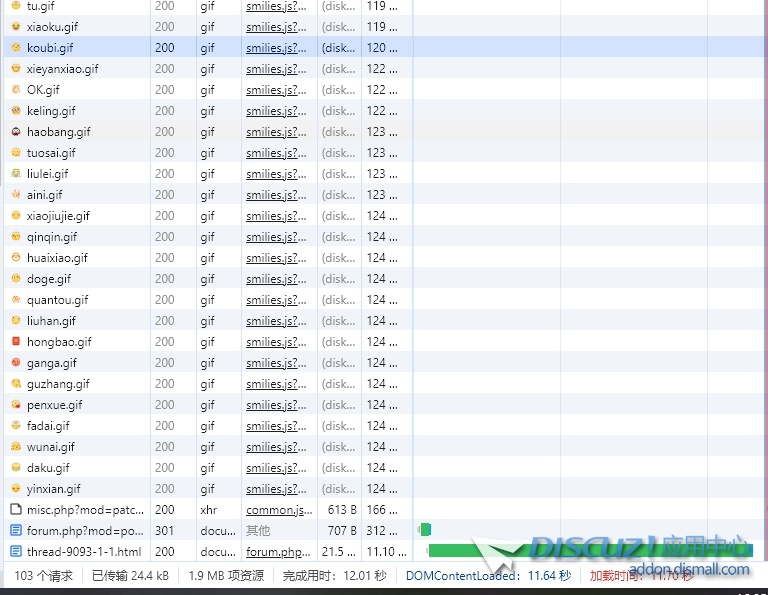Image resolution: width=768 pixels, height=595 pixels.
Task: Select the haobang.gif request name
Action: click(x=59, y=132)
